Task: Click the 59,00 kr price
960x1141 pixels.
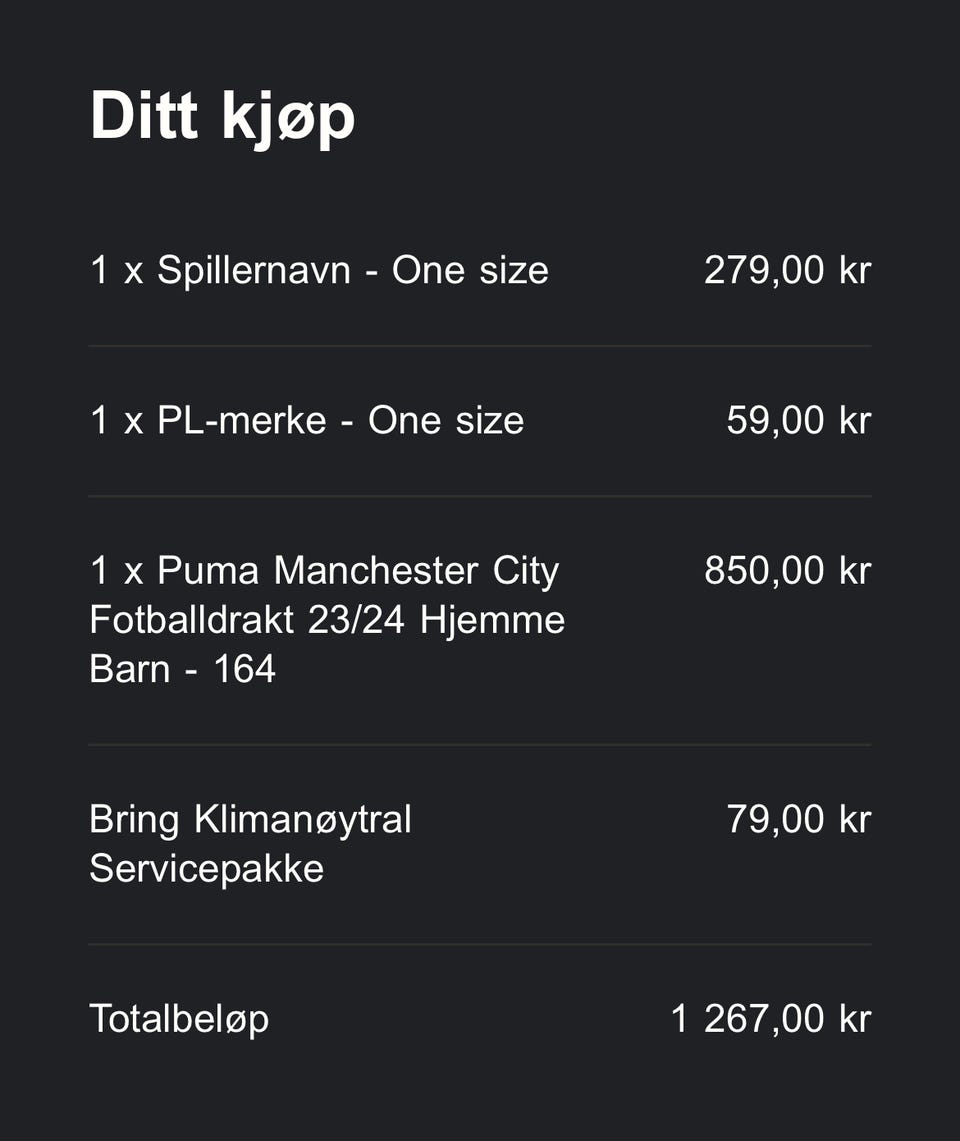Action: (798, 420)
